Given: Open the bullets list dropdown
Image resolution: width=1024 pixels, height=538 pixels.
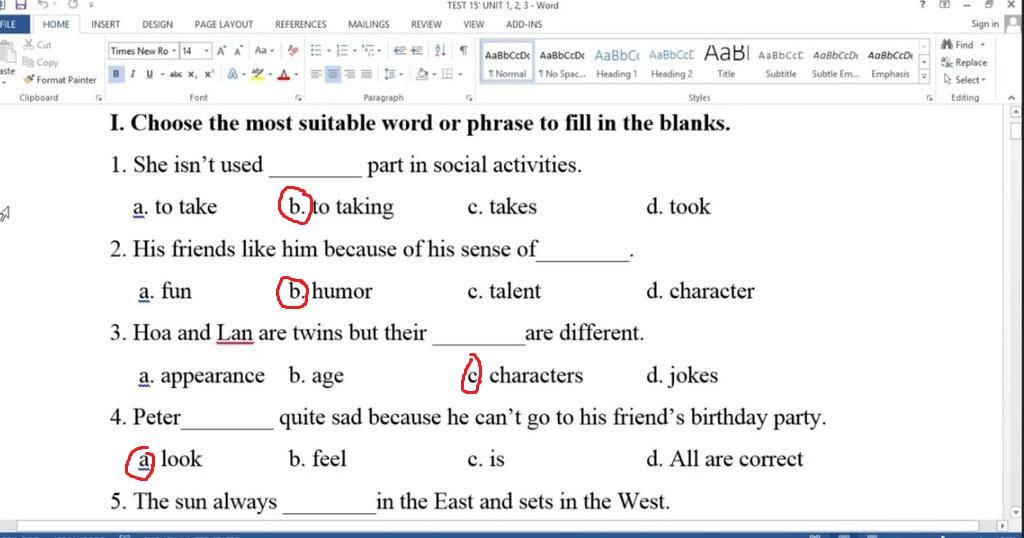Looking at the screenshot, I should pyautogui.click(x=328, y=51).
